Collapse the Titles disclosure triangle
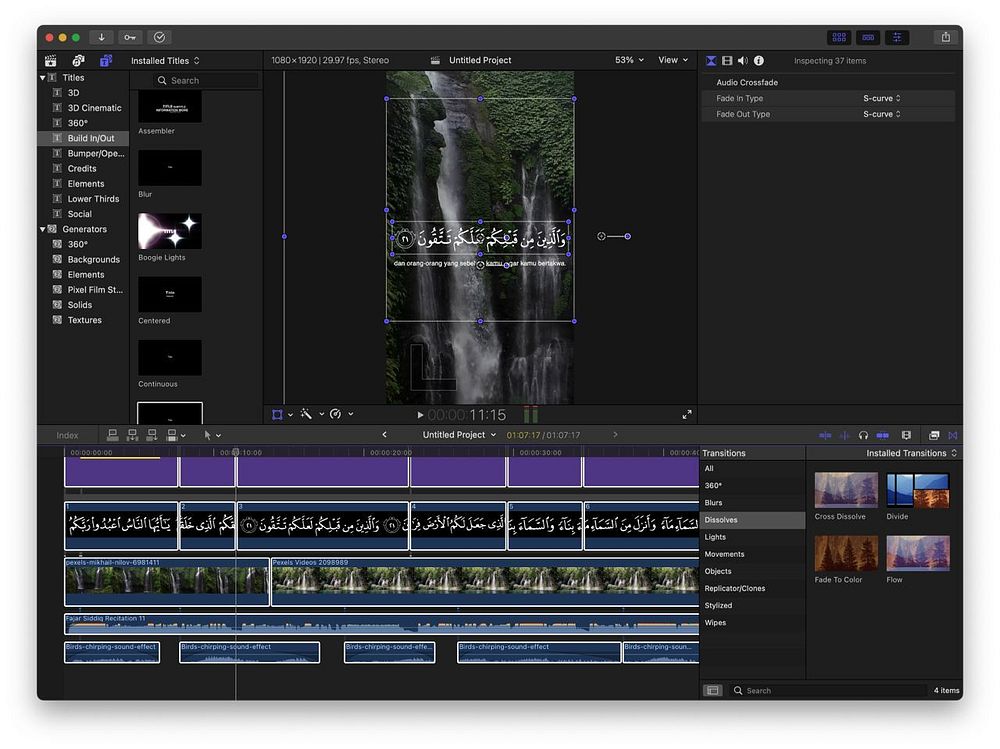 coord(43,77)
